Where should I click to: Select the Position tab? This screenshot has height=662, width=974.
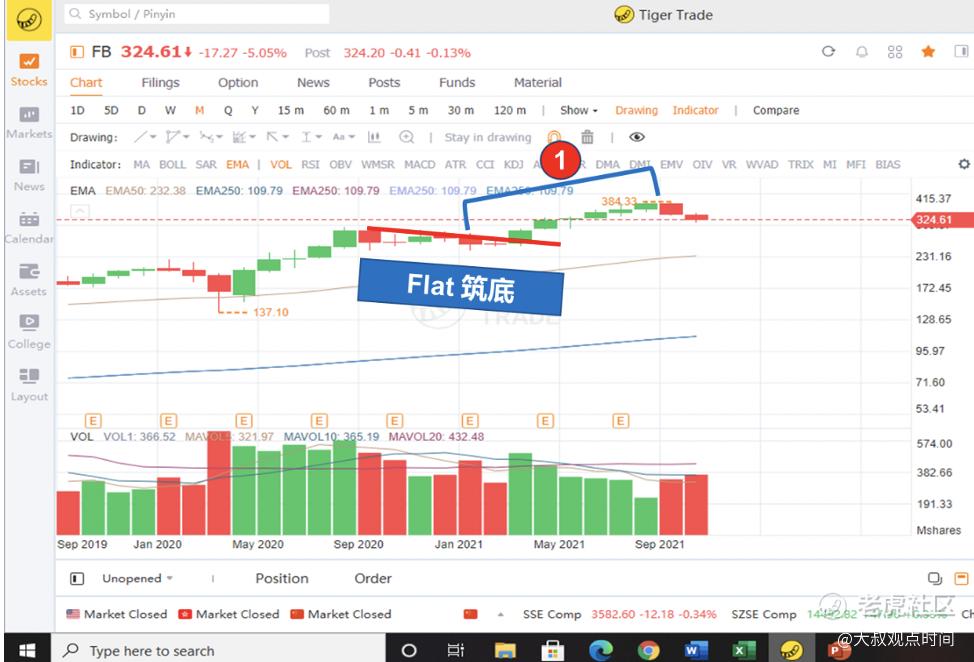click(282, 578)
